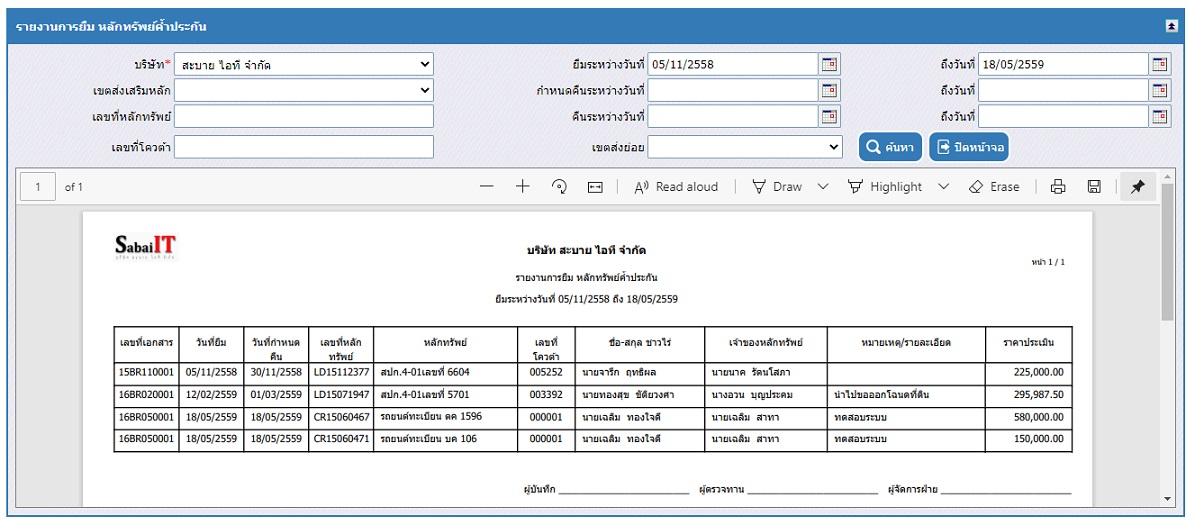Viewport: 1195px width, 525px height.
Task: Open calendar for คืนระหว่างวันที่ end date
Action: tap(1159, 117)
